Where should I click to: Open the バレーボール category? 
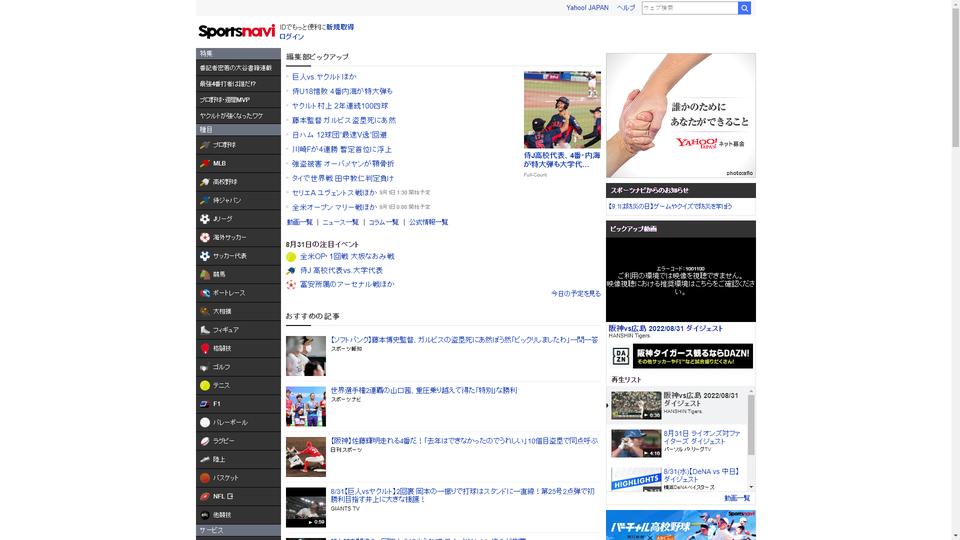click(x=238, y=422)
